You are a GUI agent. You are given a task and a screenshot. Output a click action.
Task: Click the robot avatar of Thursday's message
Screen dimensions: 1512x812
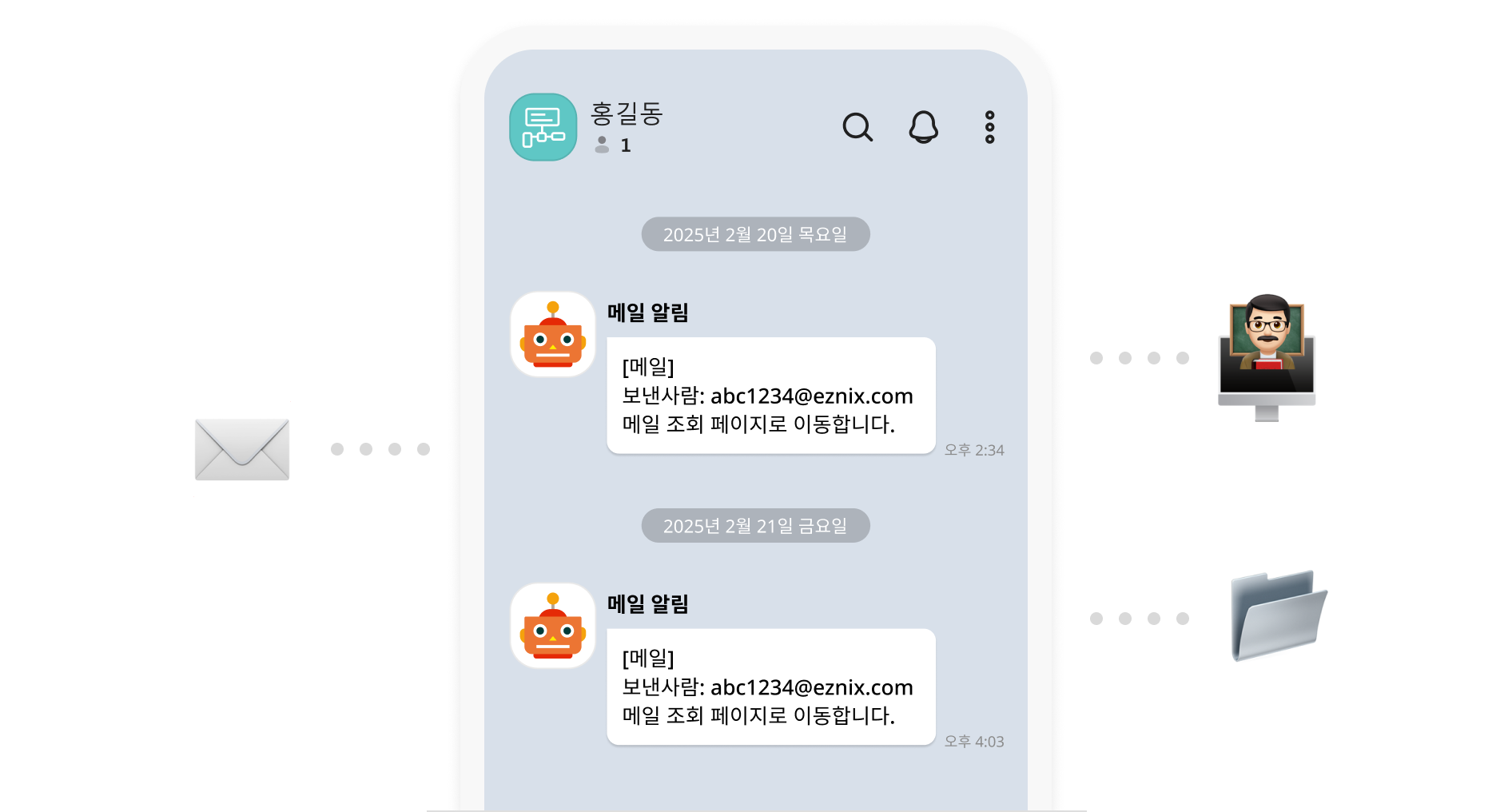click(553, 334)
